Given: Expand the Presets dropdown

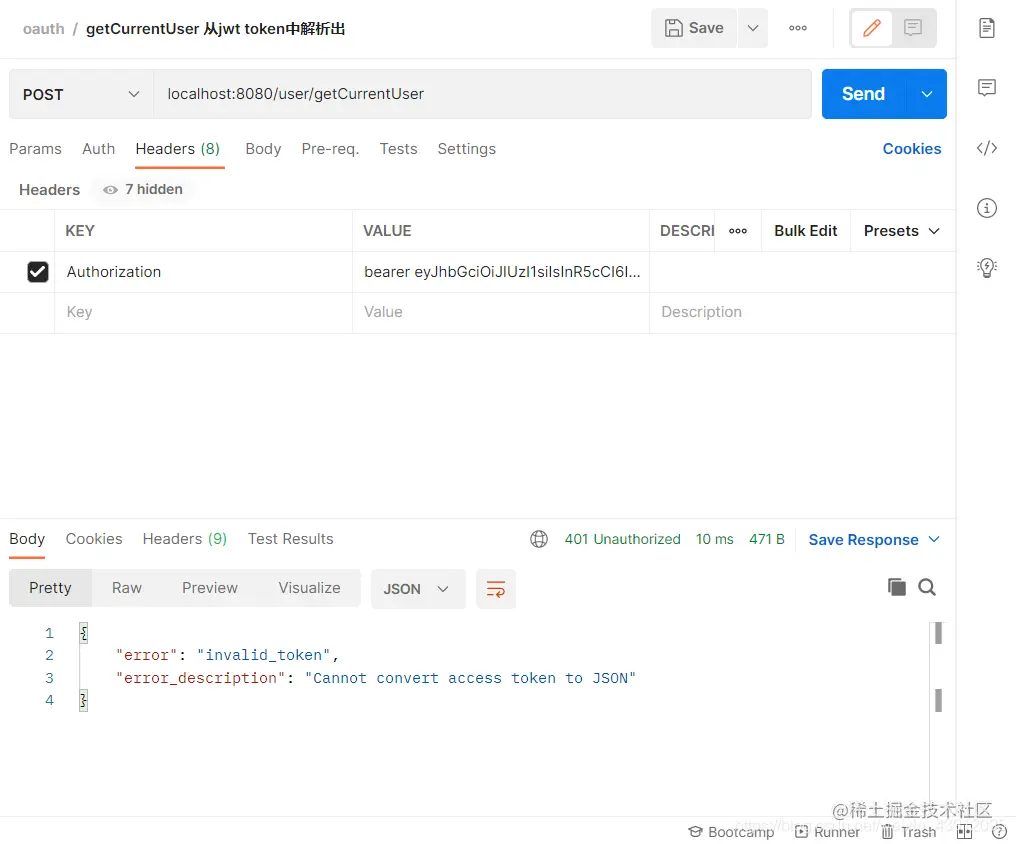Looking at the screenshot, I should (901, 231).
